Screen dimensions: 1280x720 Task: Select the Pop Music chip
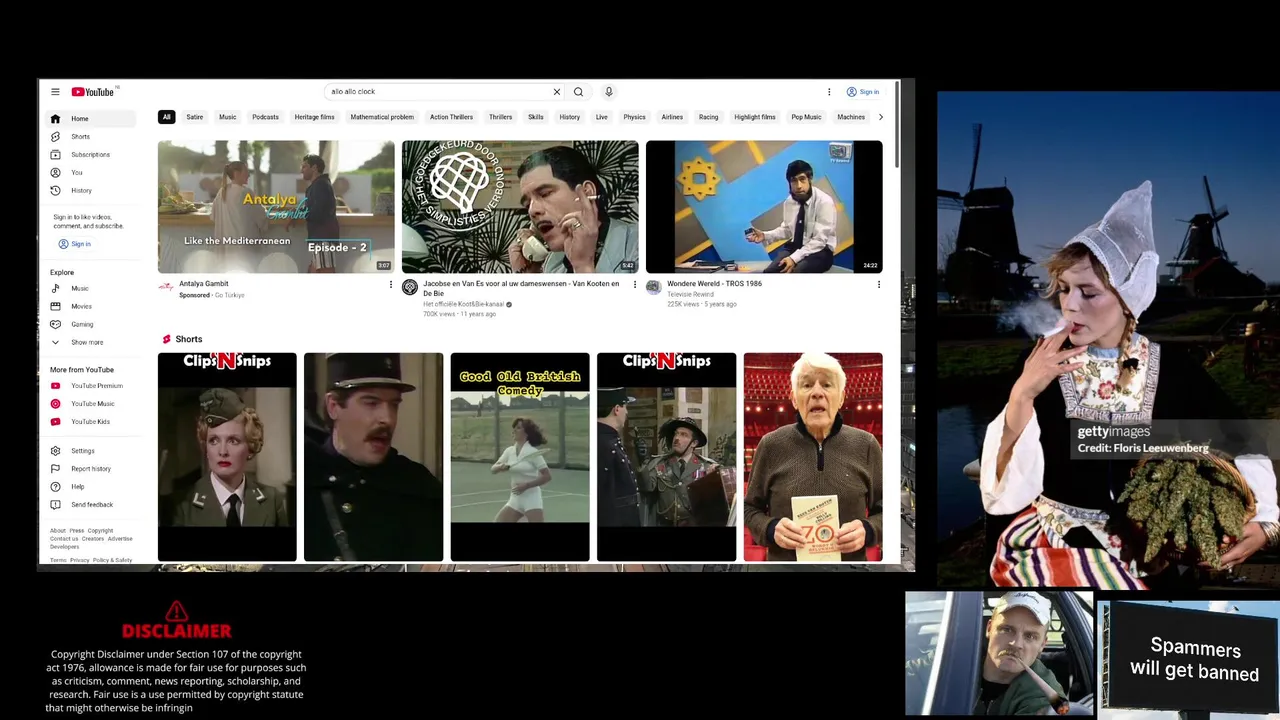(807, 118)
